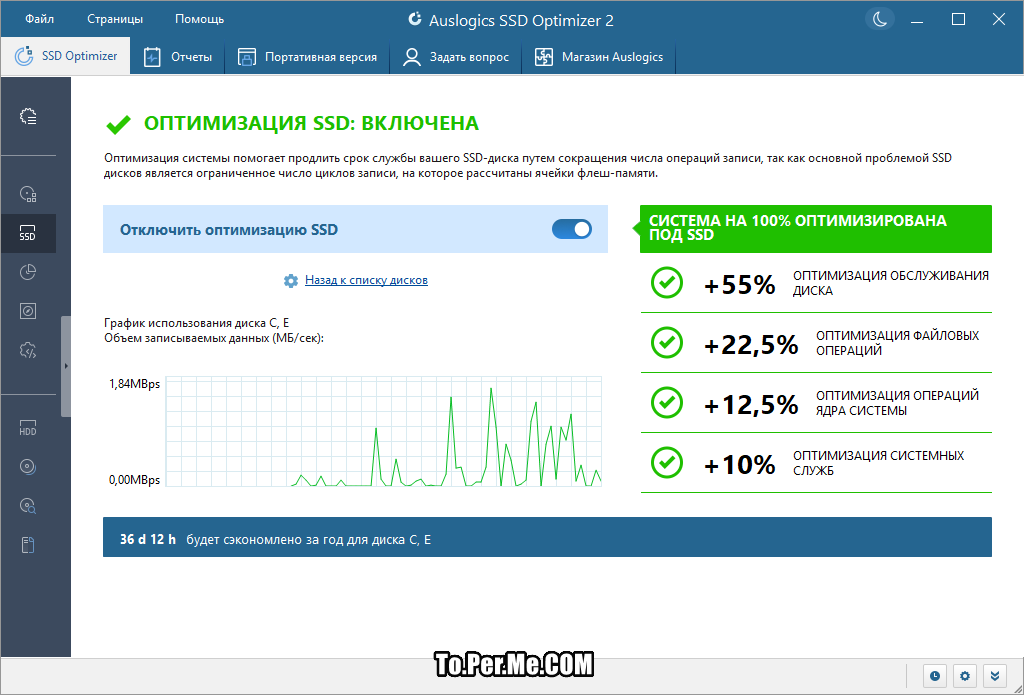Select the SSD sidebar icon
Screen dimensions: 1024x695
28,233
